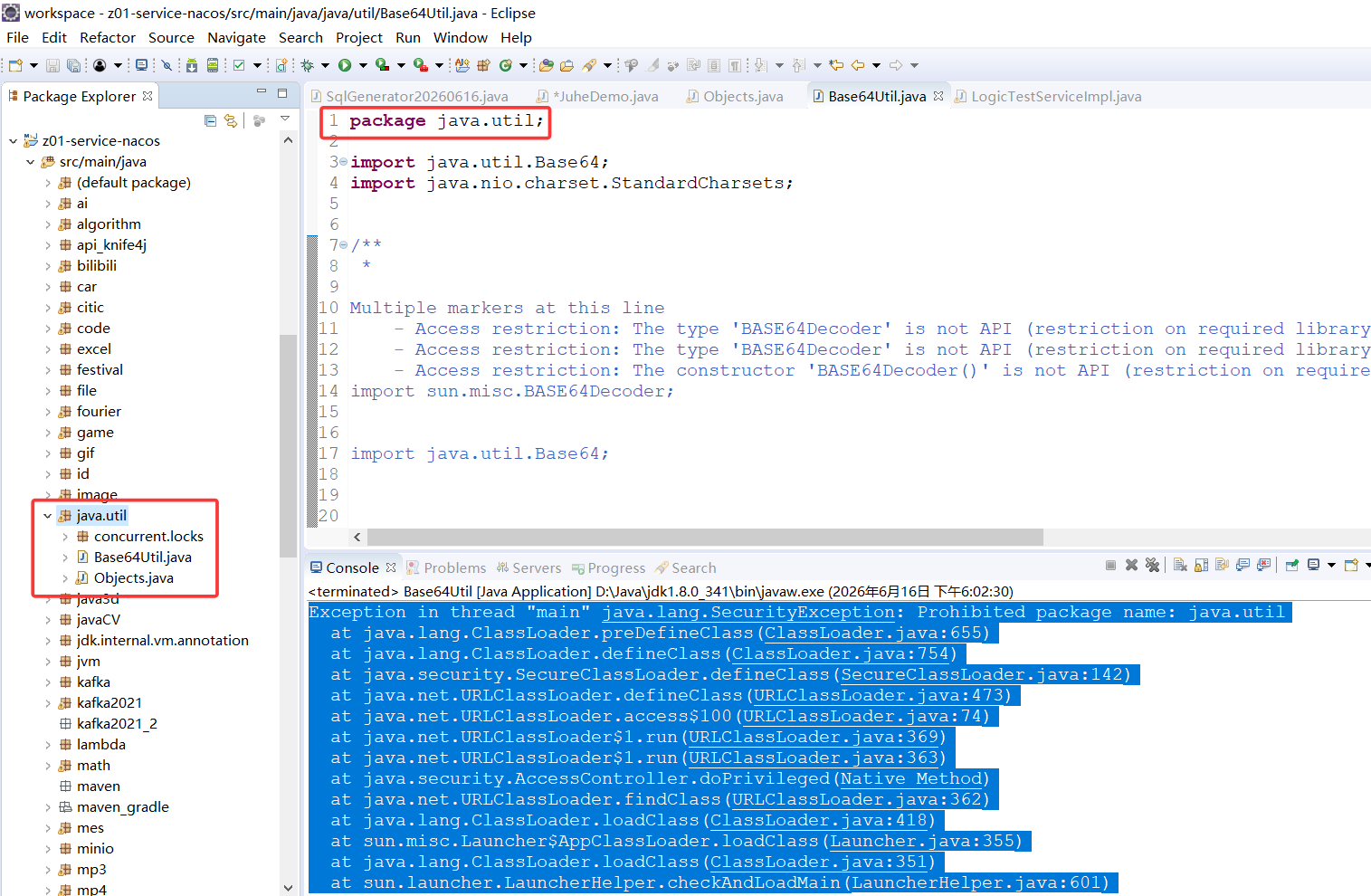Minimize the Package Explorer view
This screenshot has height=896, width=1371.
[261, 92]
